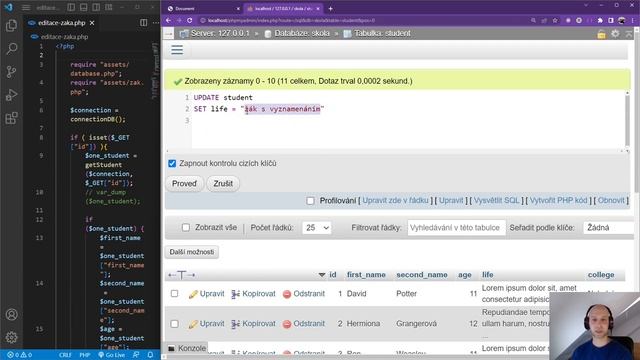
Task: Split the VS Code editor right
Action: coord(144,23)
